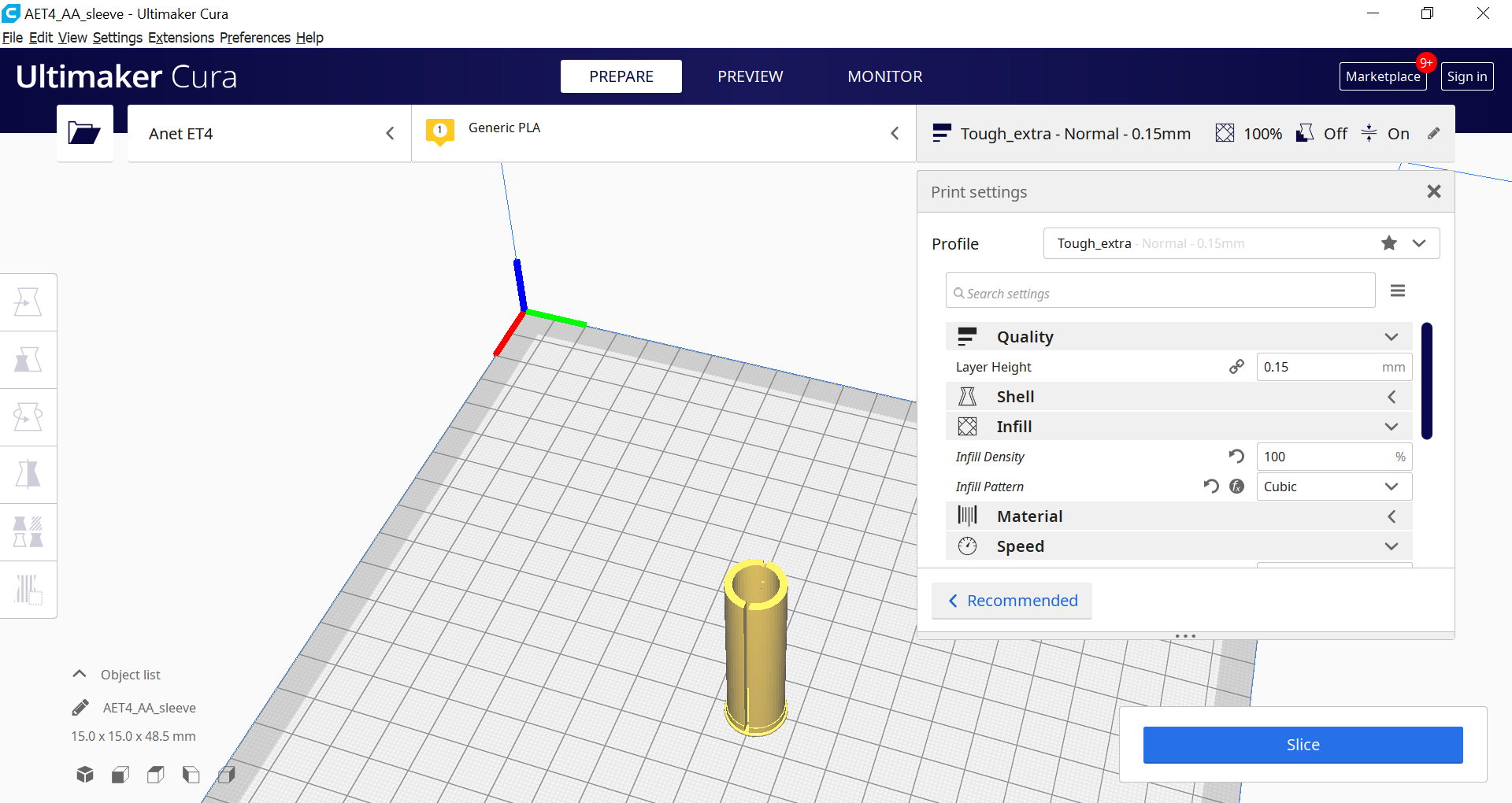Image resolution: width=1512 pixels, height=803 pixels.
Task: Click the Infill Density value field
Action: pyautogui.click(x=1334, y=457)
